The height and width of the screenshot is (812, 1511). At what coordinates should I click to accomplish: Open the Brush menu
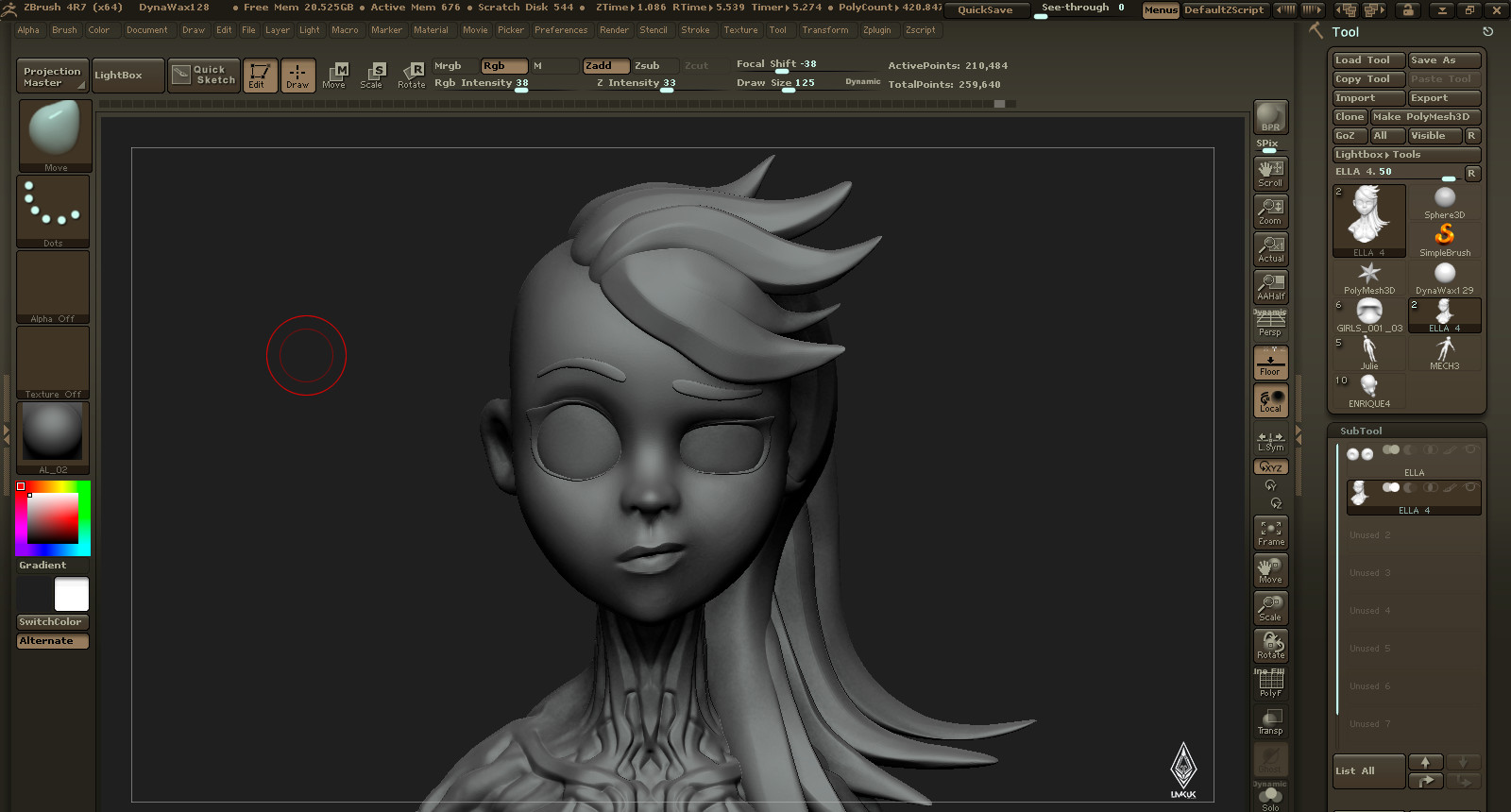[64, 30]
